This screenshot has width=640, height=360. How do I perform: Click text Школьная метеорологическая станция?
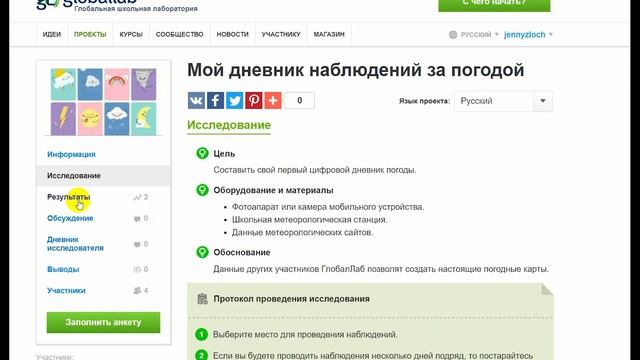point(309,220)
